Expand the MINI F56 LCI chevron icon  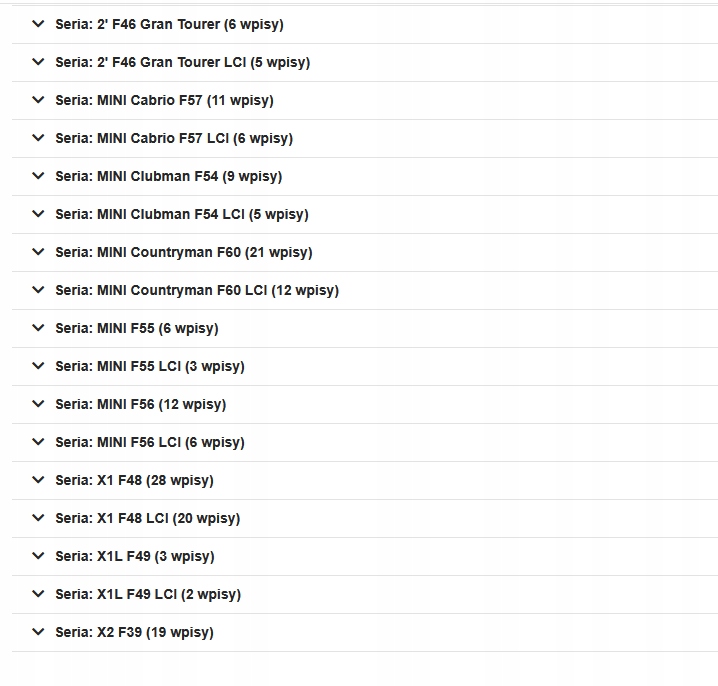click(x=38, y=442)
